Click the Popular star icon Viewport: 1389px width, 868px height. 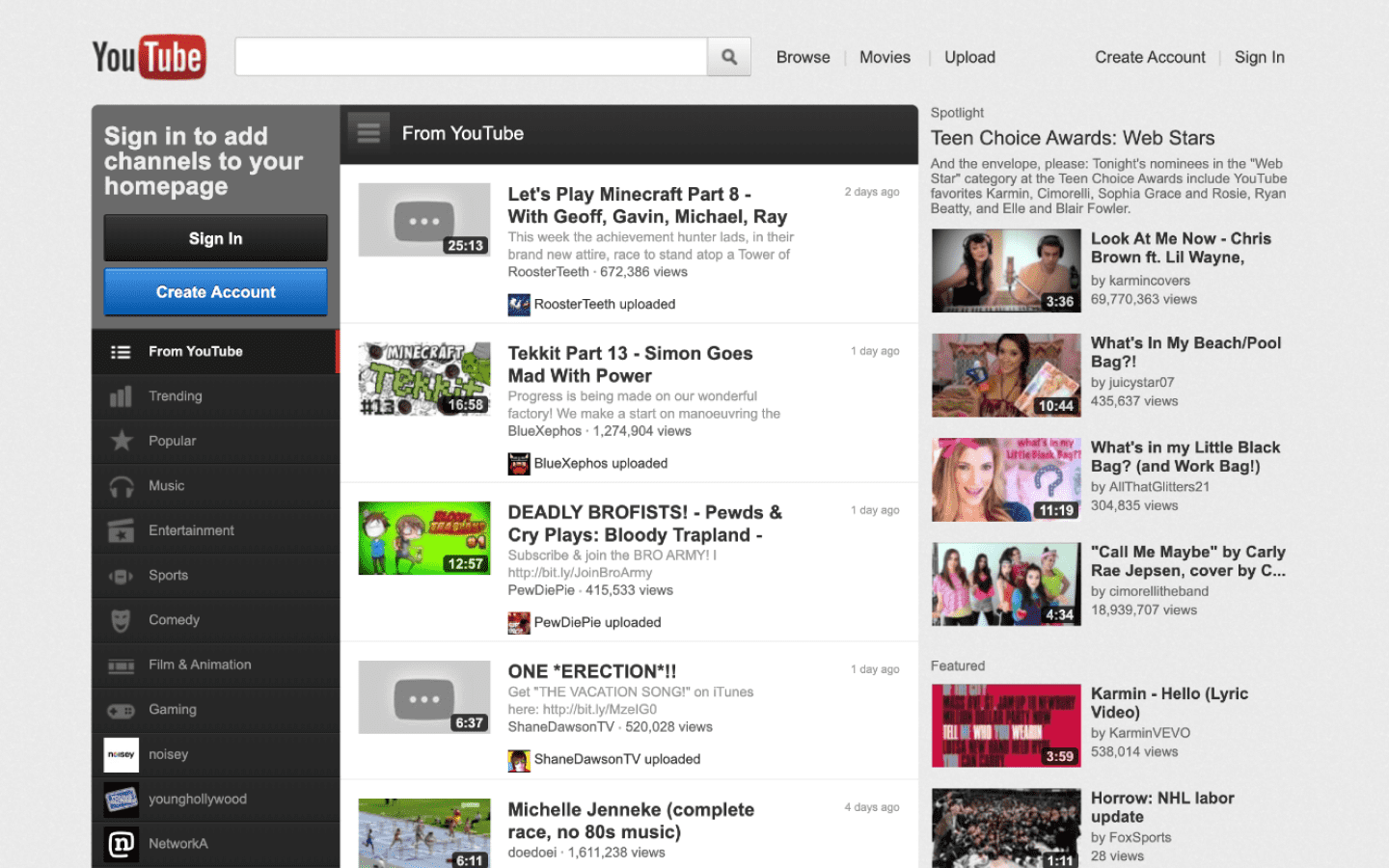point(122,441)
